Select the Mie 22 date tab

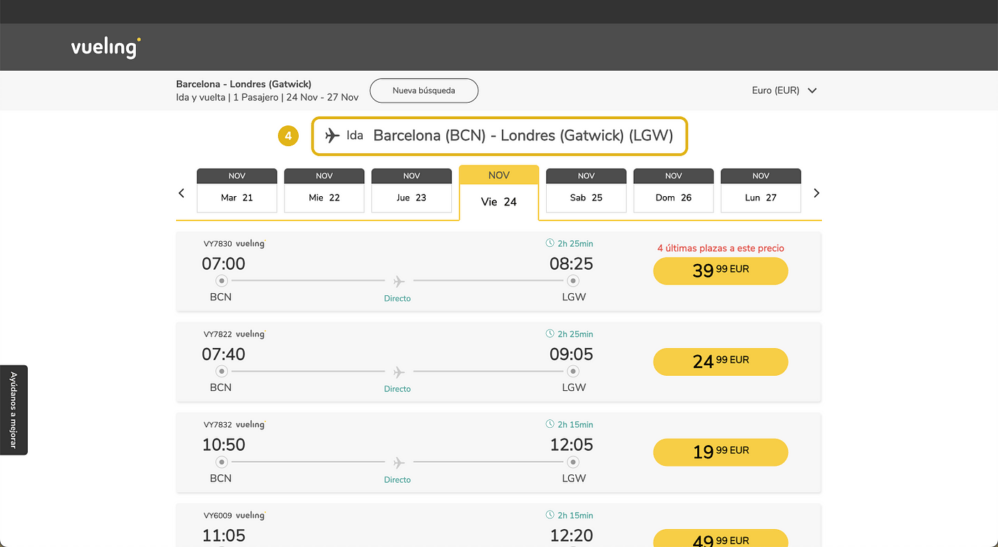tap(324, 190)
